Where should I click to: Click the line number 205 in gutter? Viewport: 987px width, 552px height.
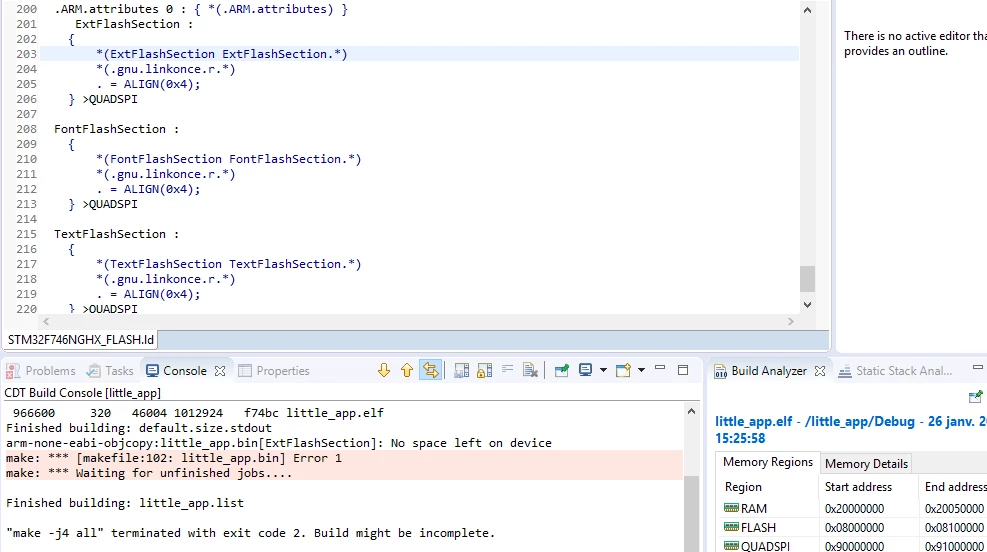(x=26, y=84)
